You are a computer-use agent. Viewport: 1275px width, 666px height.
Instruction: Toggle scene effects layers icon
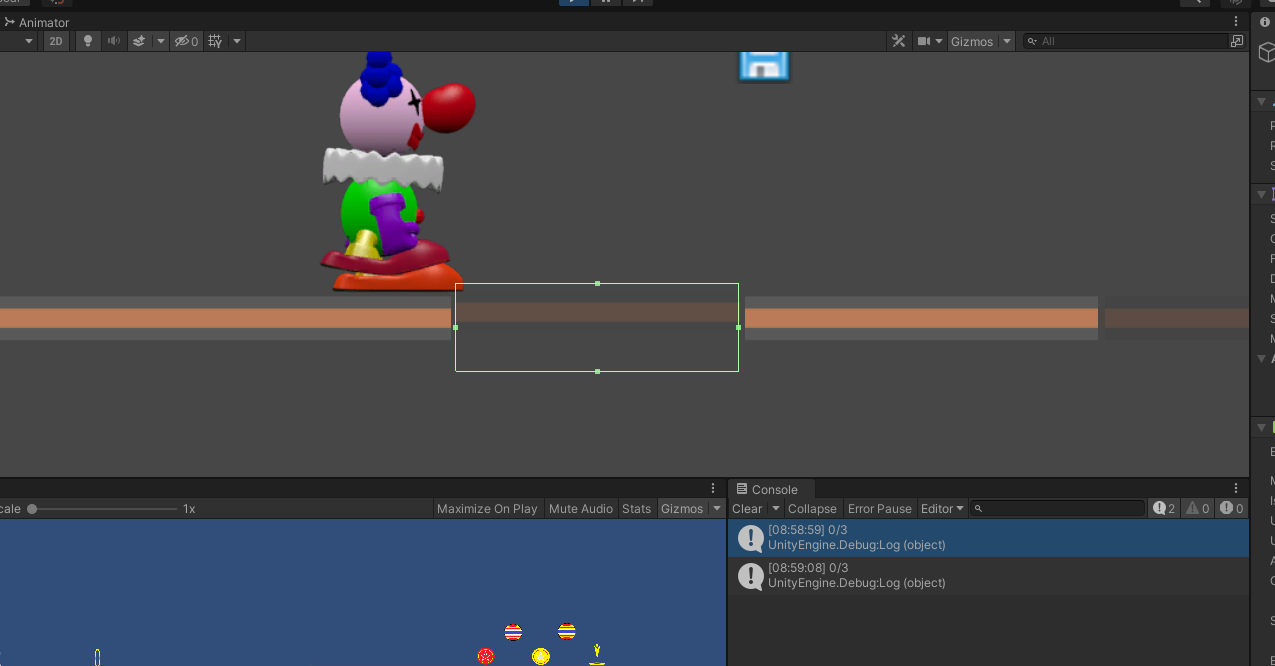coord(139,41)
